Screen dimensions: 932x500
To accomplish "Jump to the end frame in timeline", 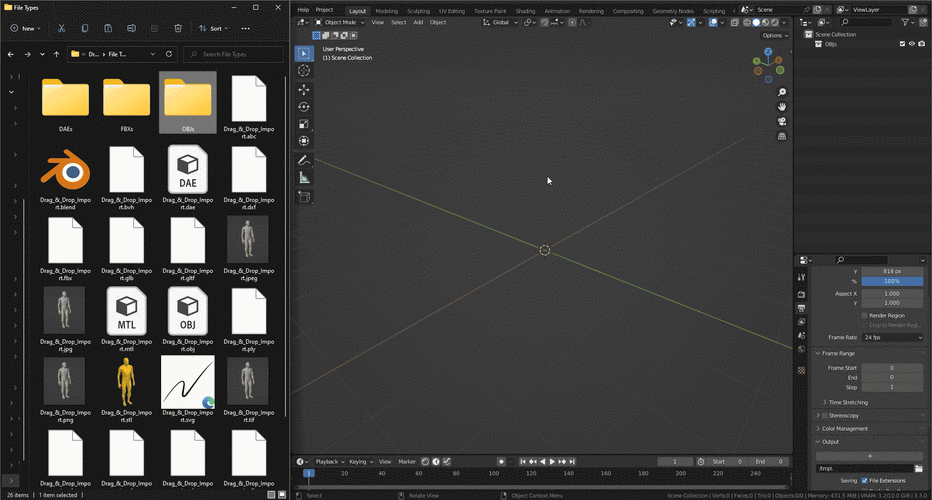I will (572, 461).
